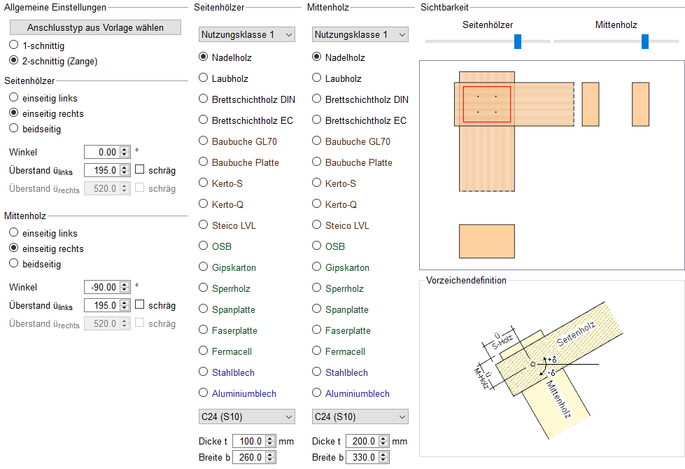
Task: Tick 'schräg' checkbox for Mittenholz Überstand links
Action: 141,305
